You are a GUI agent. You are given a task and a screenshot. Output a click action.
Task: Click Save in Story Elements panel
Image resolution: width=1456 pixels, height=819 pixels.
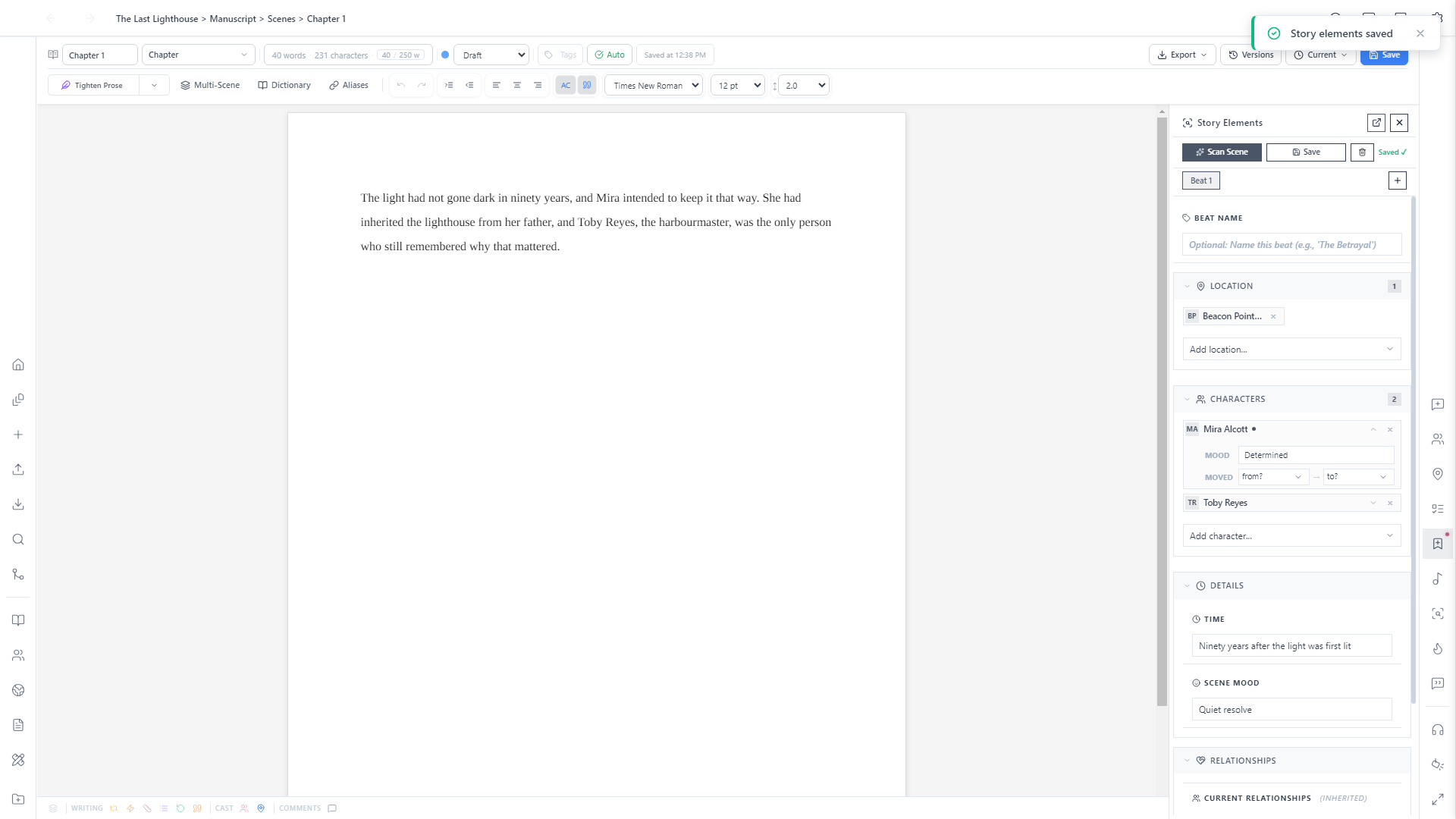1306,152
